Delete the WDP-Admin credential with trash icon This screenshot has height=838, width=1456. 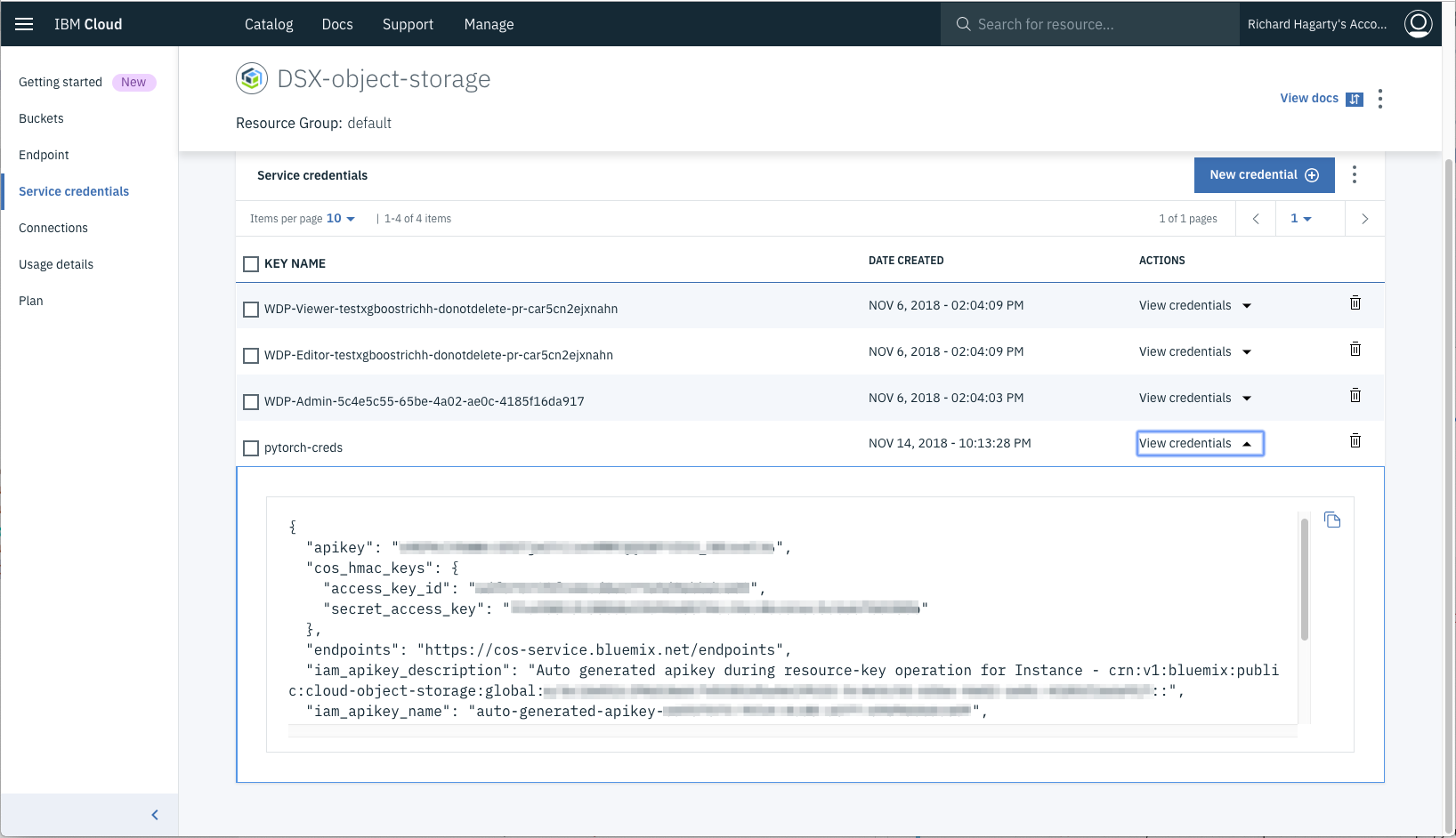[1355, 396]
